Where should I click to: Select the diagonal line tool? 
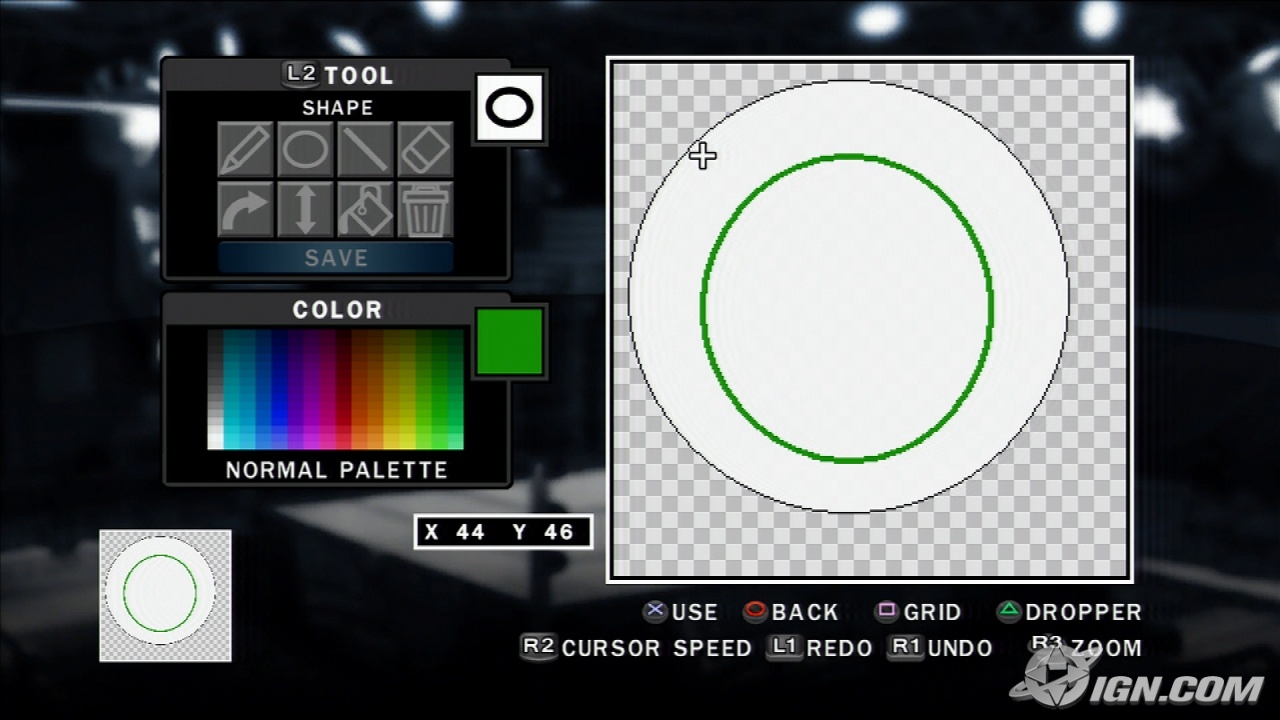tap(365, 150)
